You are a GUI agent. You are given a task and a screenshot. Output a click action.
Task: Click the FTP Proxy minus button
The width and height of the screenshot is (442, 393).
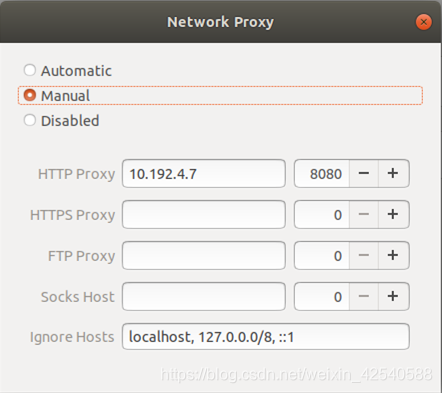click(364, 256)
